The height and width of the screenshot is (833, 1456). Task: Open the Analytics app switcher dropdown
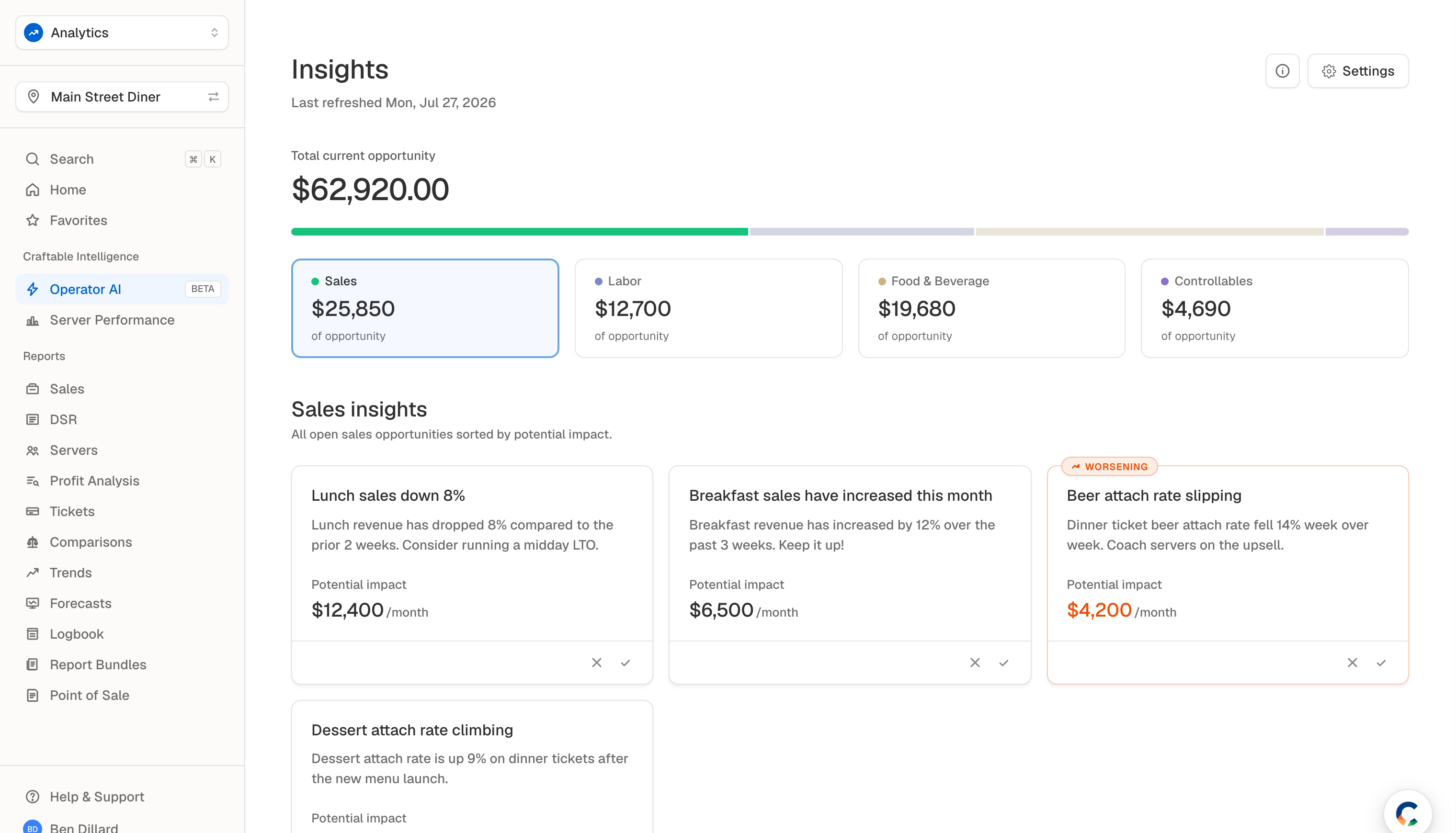click(x=122, y=33)
